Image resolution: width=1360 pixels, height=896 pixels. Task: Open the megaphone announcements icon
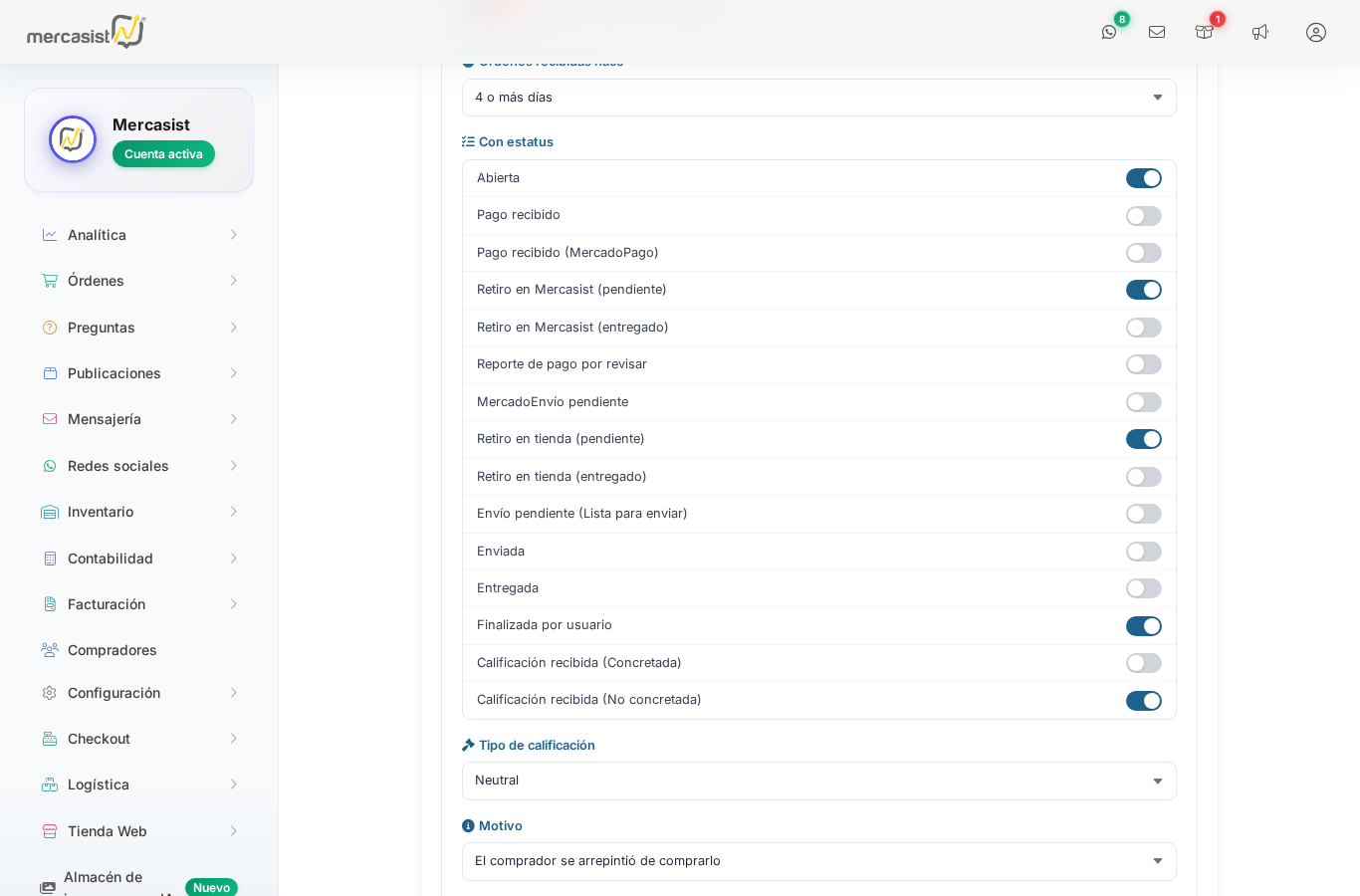pyautogui.click(x=1260, y=32)
